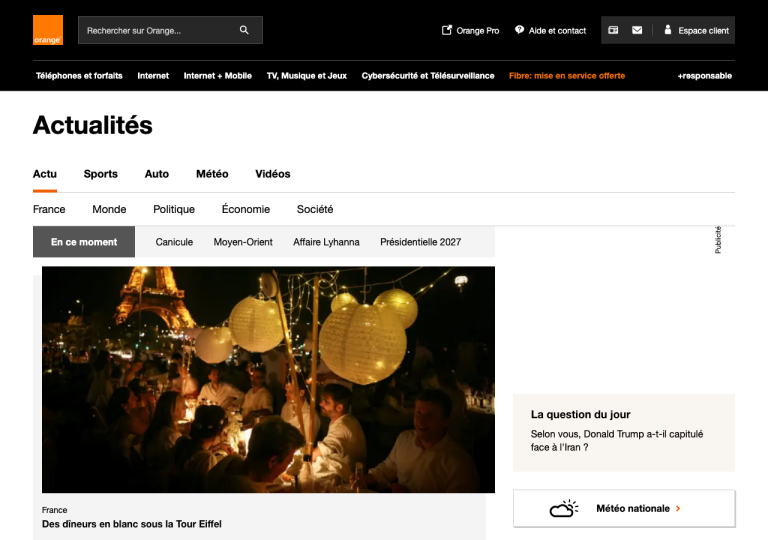Open the Internet menu item
Image resolution: width=768 pixels, height=540 pixels.
point(153,75)
